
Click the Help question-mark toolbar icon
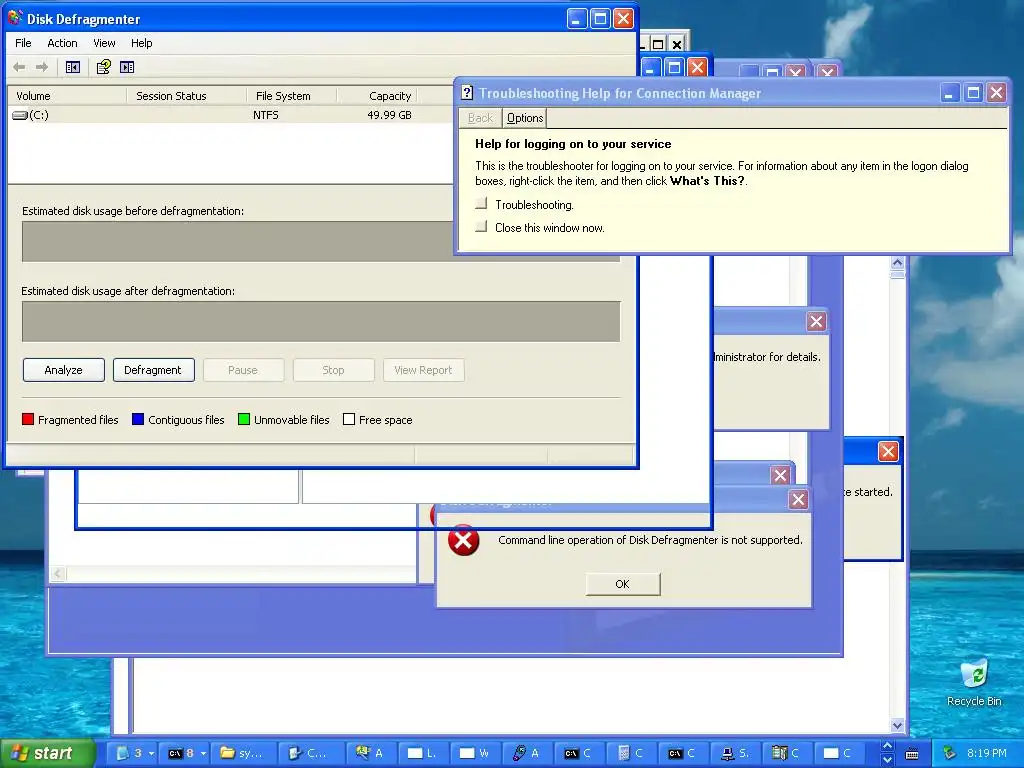[103, 67]
